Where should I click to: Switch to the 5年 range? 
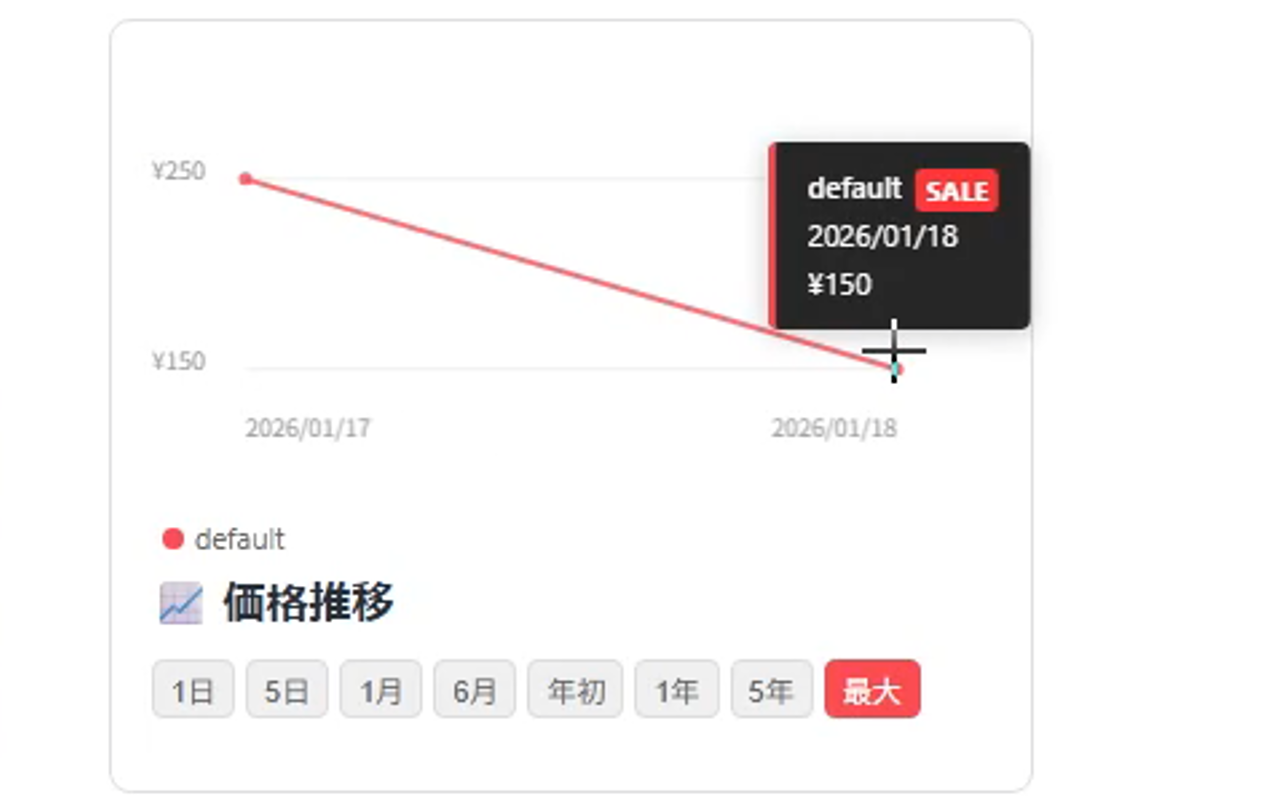772,689
